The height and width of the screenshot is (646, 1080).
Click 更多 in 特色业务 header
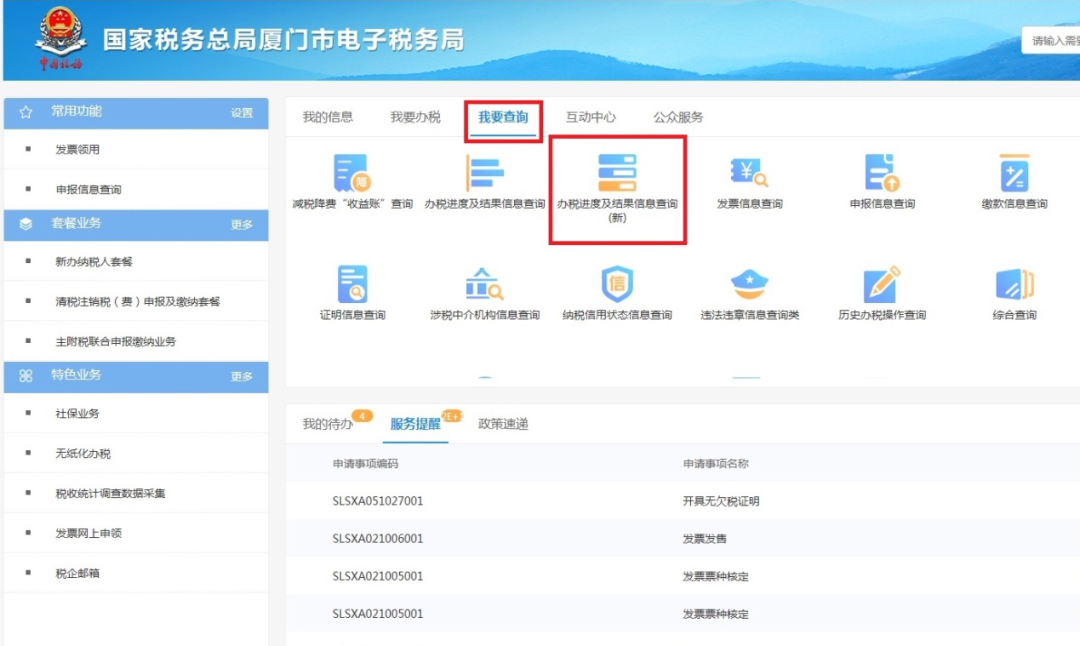(x=242, y=377)
